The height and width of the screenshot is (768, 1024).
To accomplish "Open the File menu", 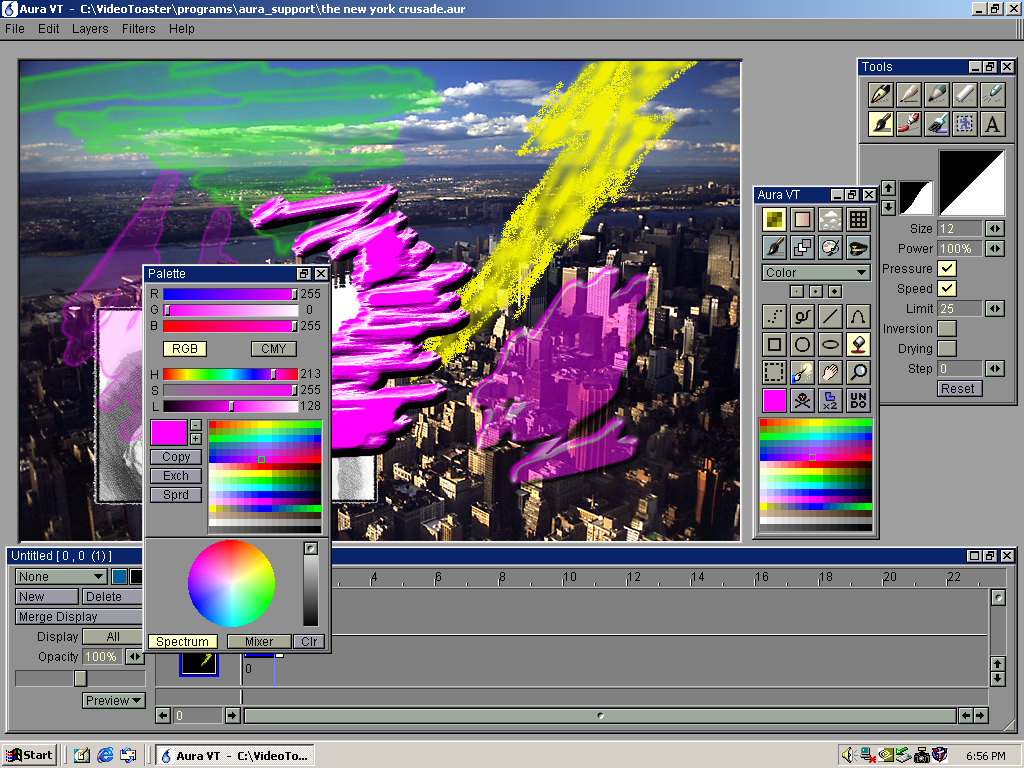I will [14, 29].
